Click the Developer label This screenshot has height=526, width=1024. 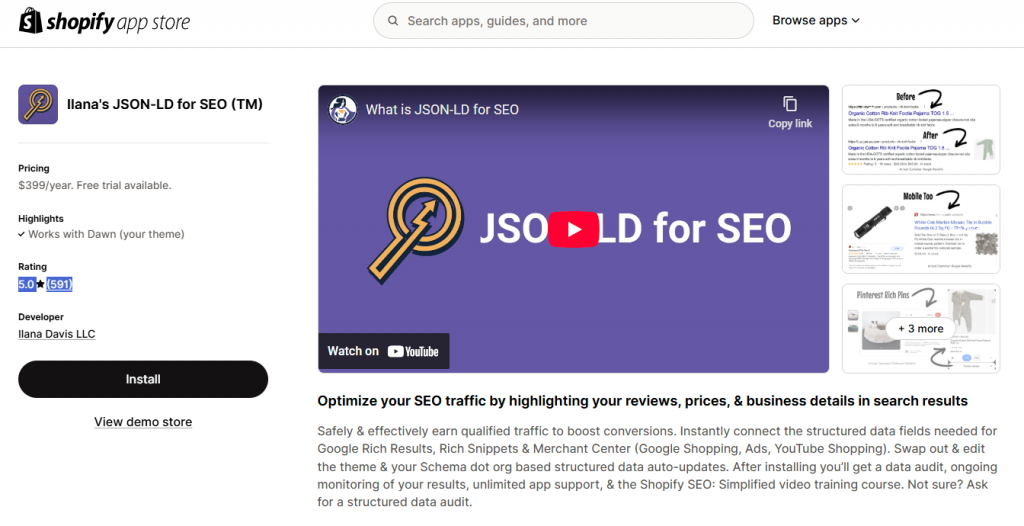tap(41, 317)
